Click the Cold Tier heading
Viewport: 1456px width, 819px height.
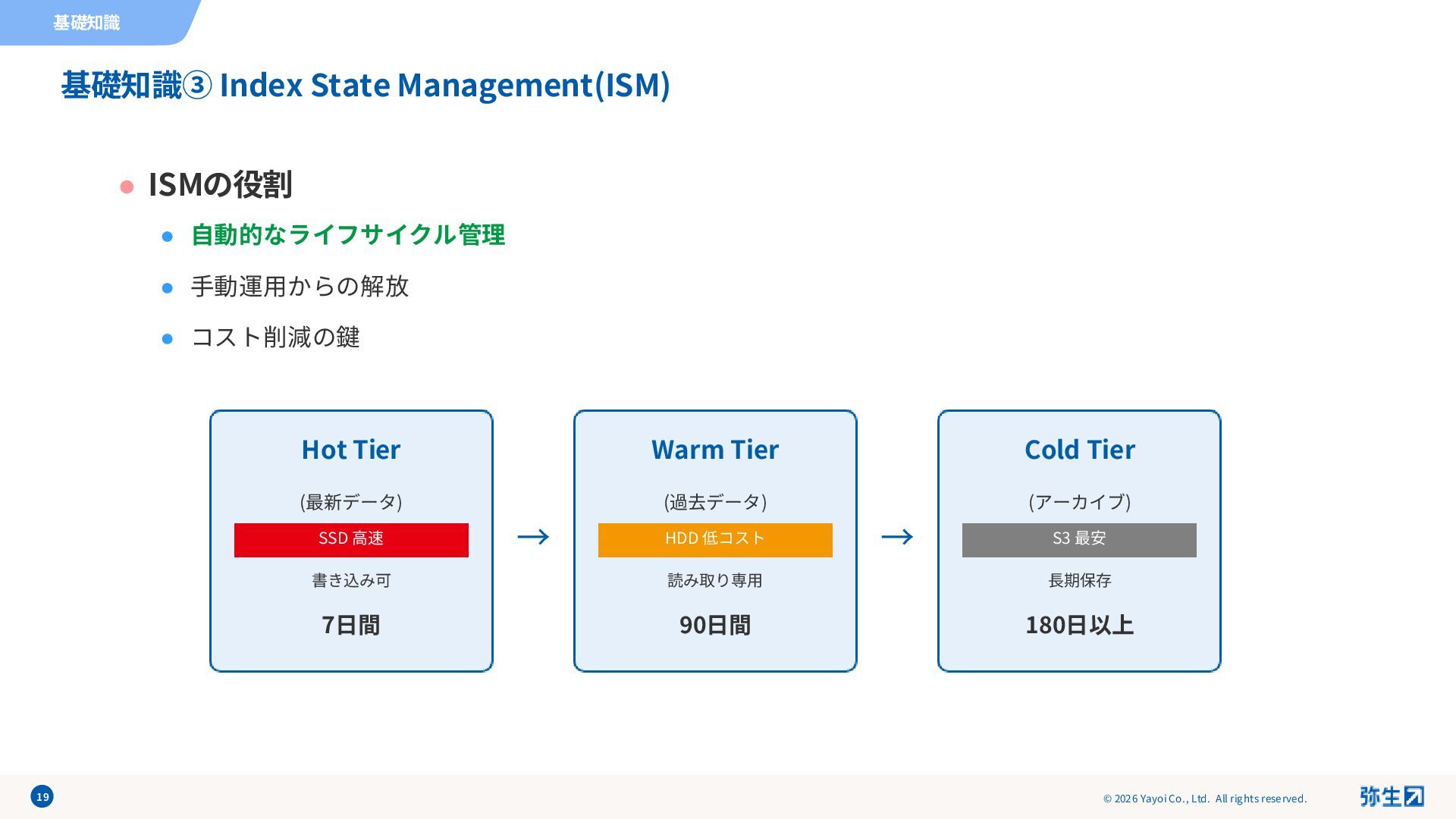1079,450
